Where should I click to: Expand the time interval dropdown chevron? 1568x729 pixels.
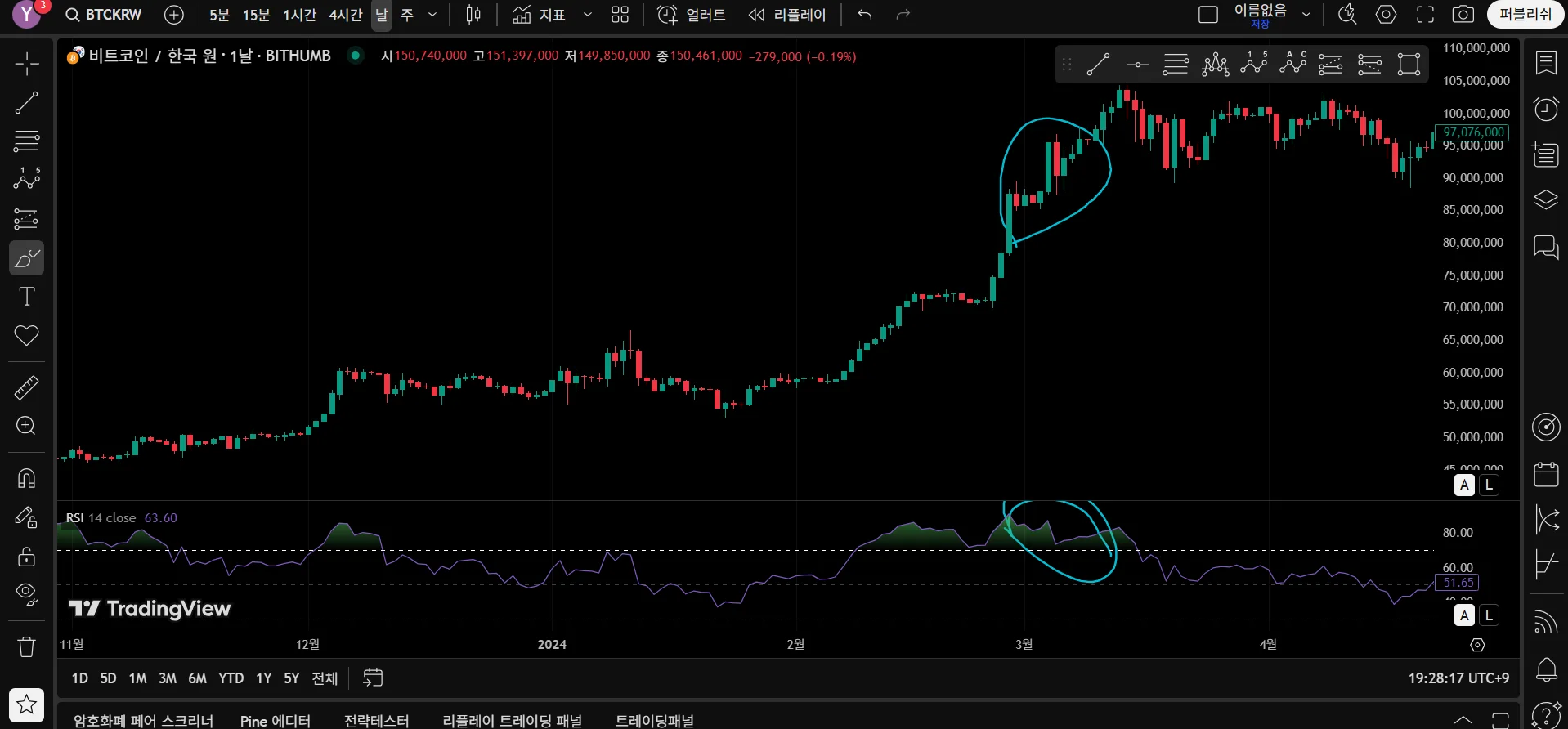[x=432, y=15]
